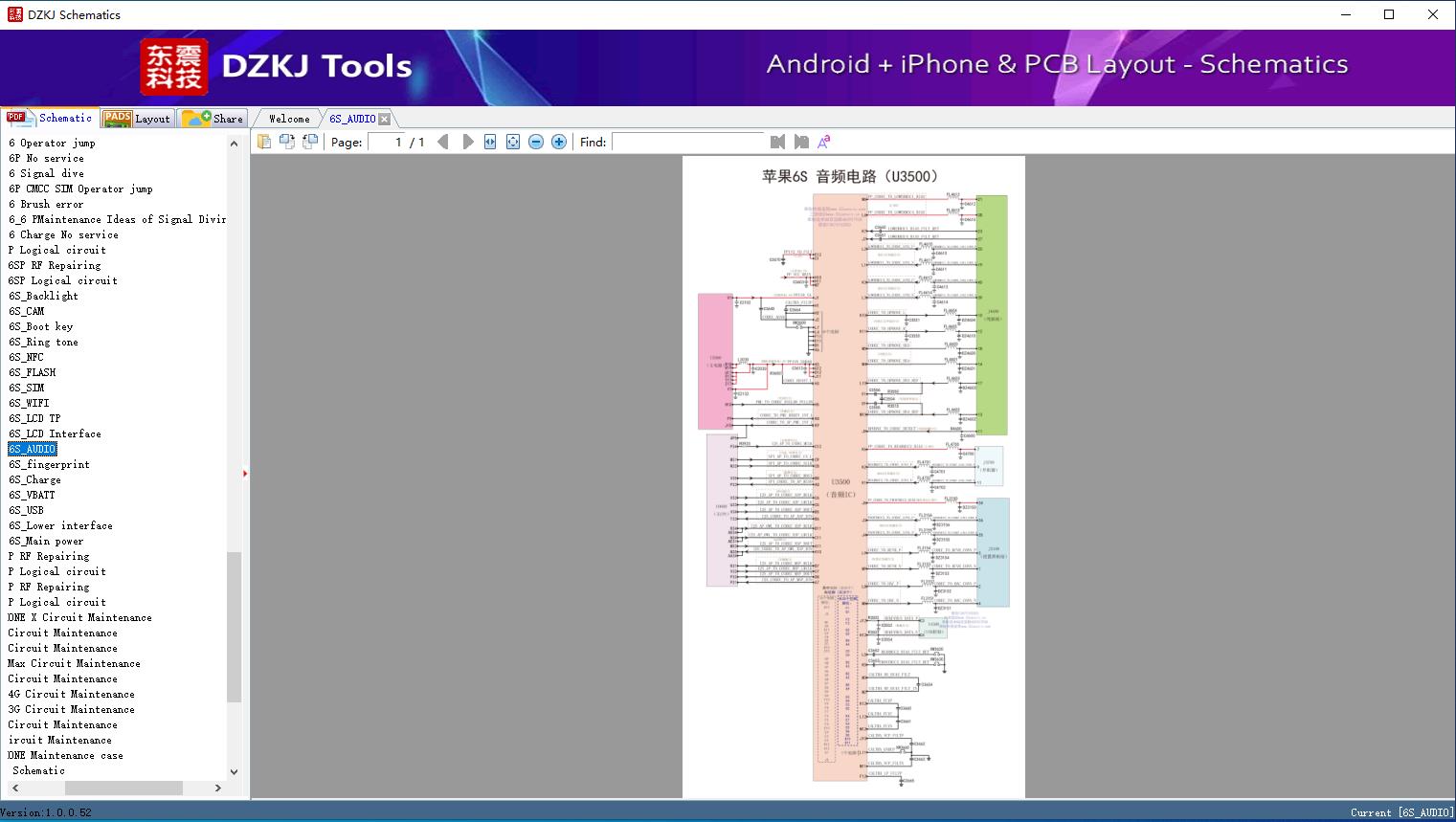
Task: Switch to the Layout tab
Action: [x=137, y=118]
